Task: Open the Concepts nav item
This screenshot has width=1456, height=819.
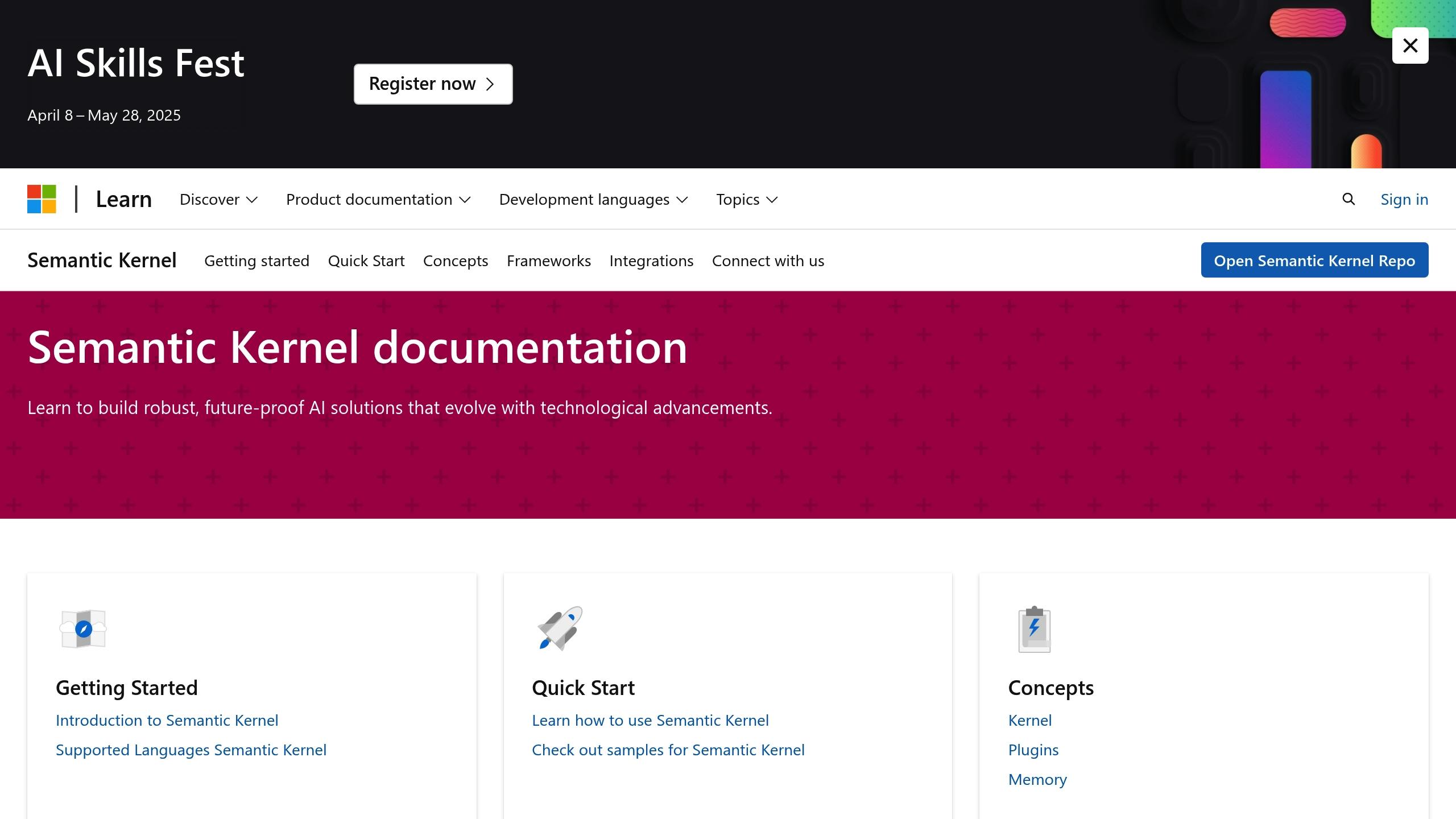Action: click(x=456, y=260)
